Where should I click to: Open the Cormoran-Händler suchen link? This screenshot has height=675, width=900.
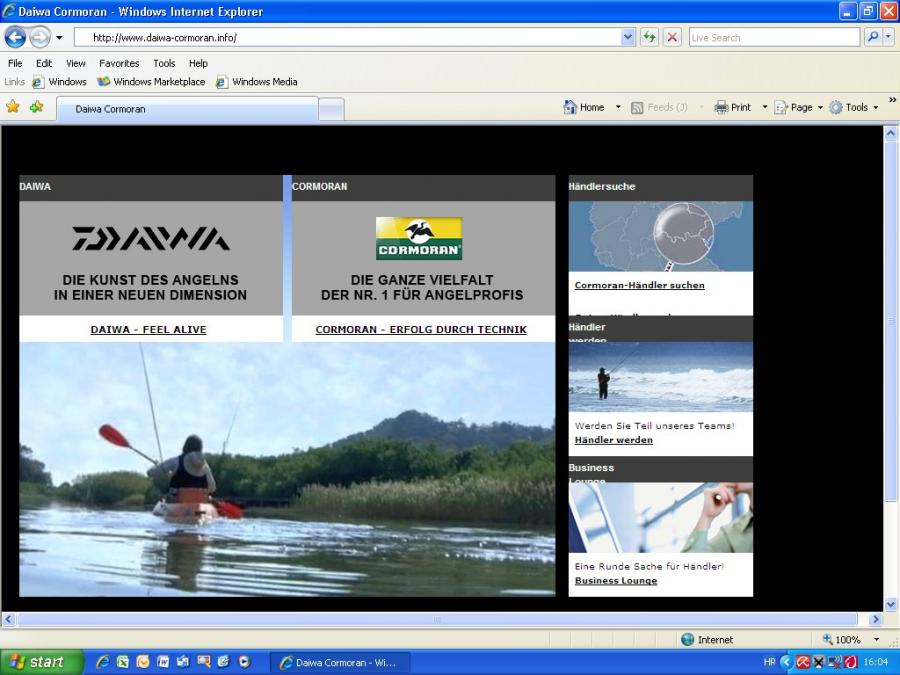coord(639,285)
